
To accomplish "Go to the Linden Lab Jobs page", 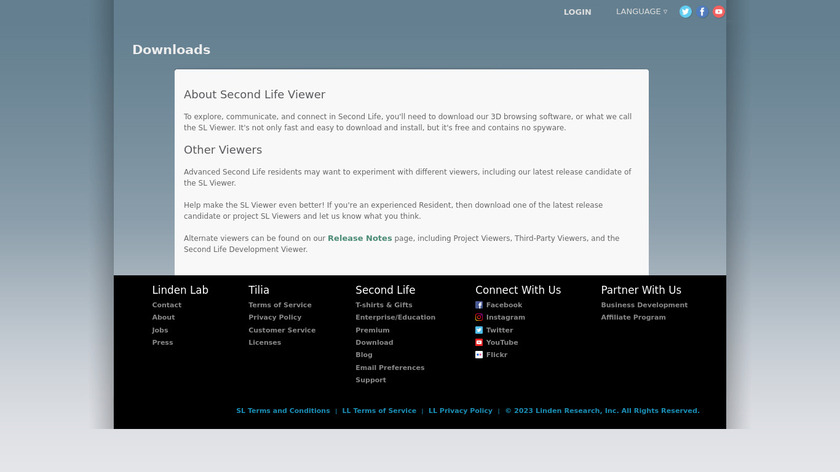I will pyautogui.click(x=160, y=330).
